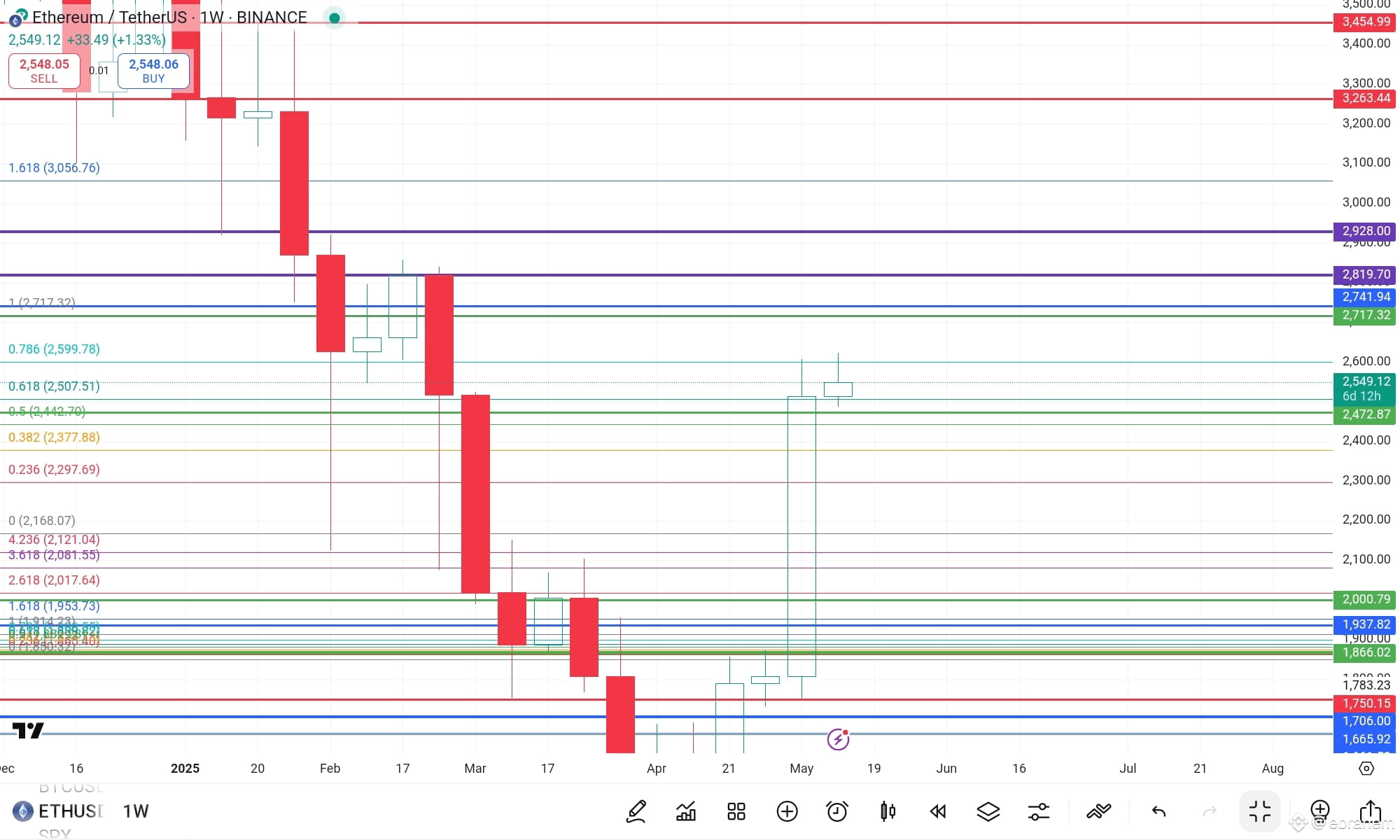Exit fullscreen with the collapse arrows button

point(1259,811)
